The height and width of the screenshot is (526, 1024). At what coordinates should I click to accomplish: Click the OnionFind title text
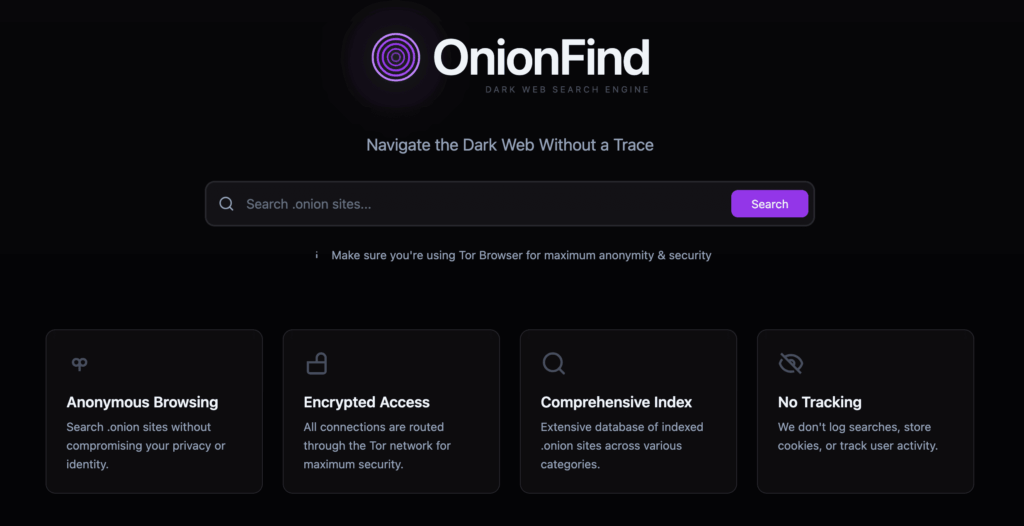click(541, 57)
